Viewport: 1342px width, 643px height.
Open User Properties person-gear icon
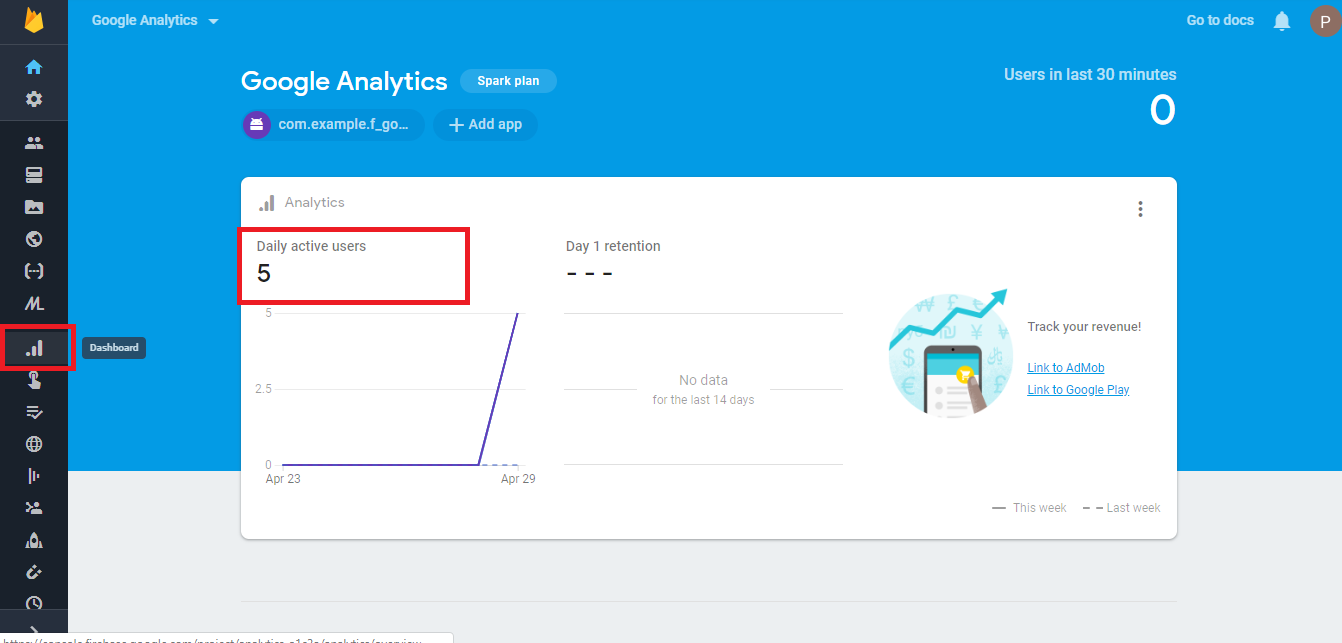click(34, 508)
